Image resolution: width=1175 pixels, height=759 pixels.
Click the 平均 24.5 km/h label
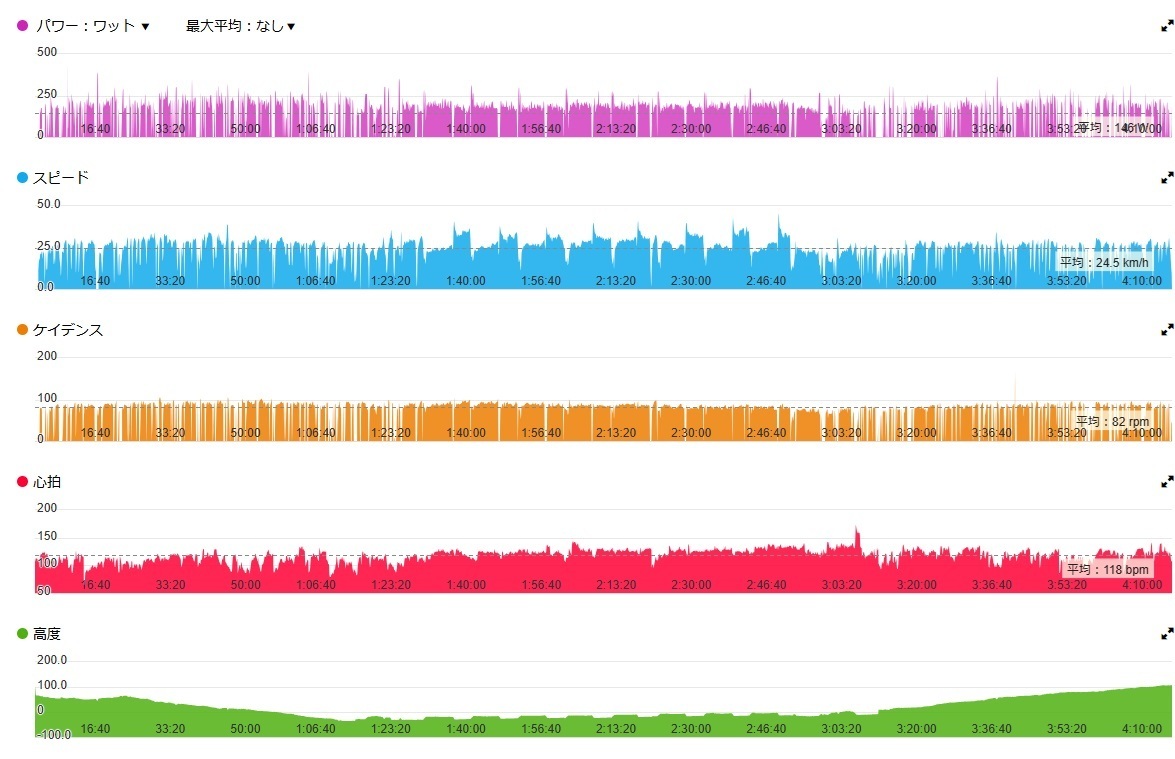click(x=1104, y=262)
